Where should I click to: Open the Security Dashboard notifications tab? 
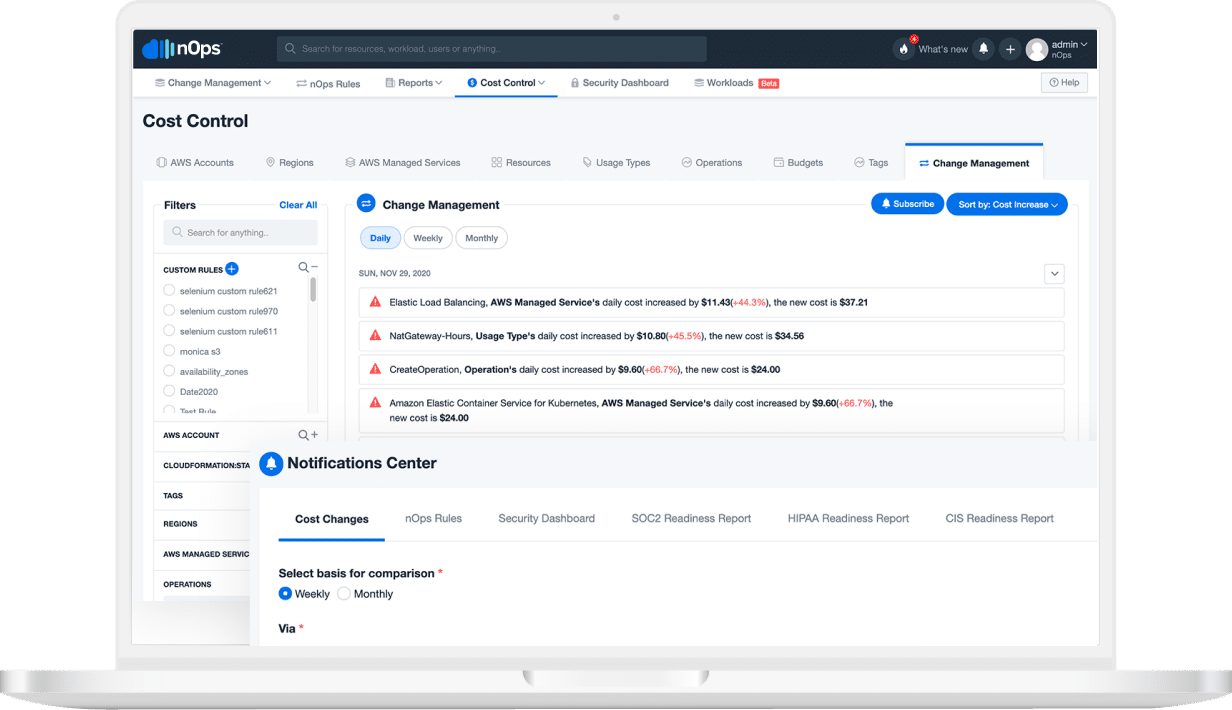(x=546, y=518)
